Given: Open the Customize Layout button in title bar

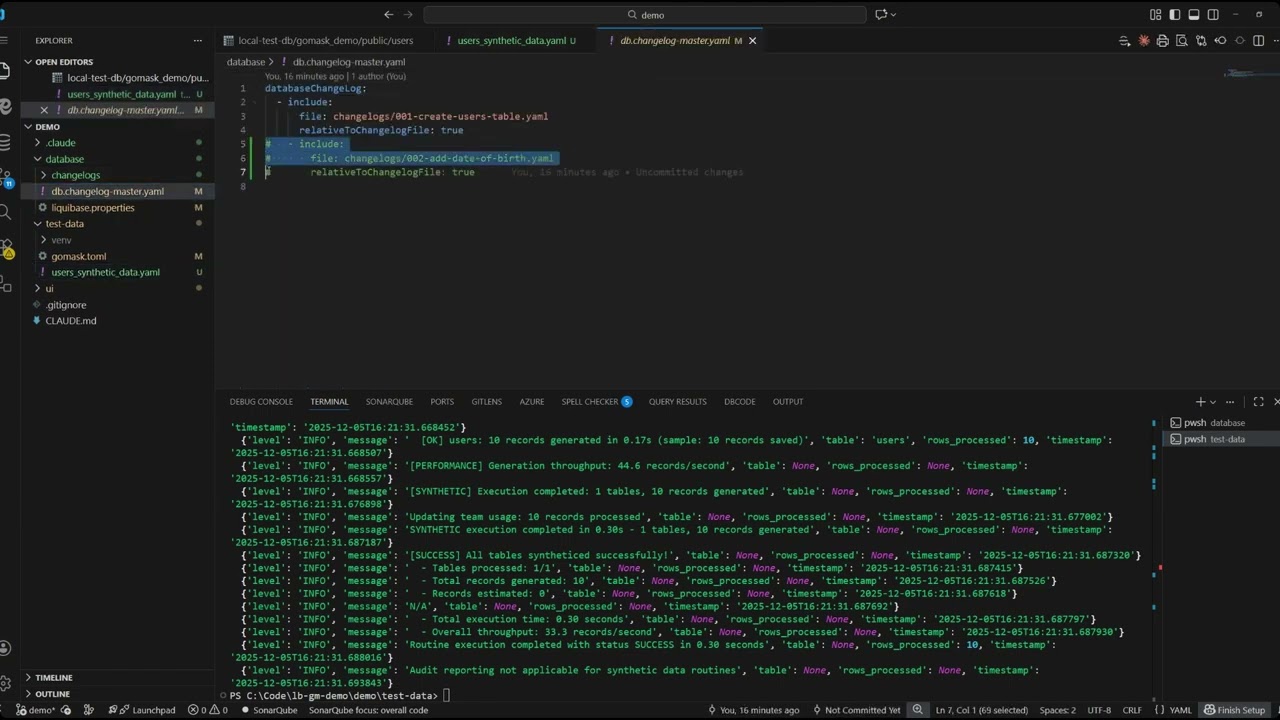Looking at the screenshot, I should [1155, 15].
